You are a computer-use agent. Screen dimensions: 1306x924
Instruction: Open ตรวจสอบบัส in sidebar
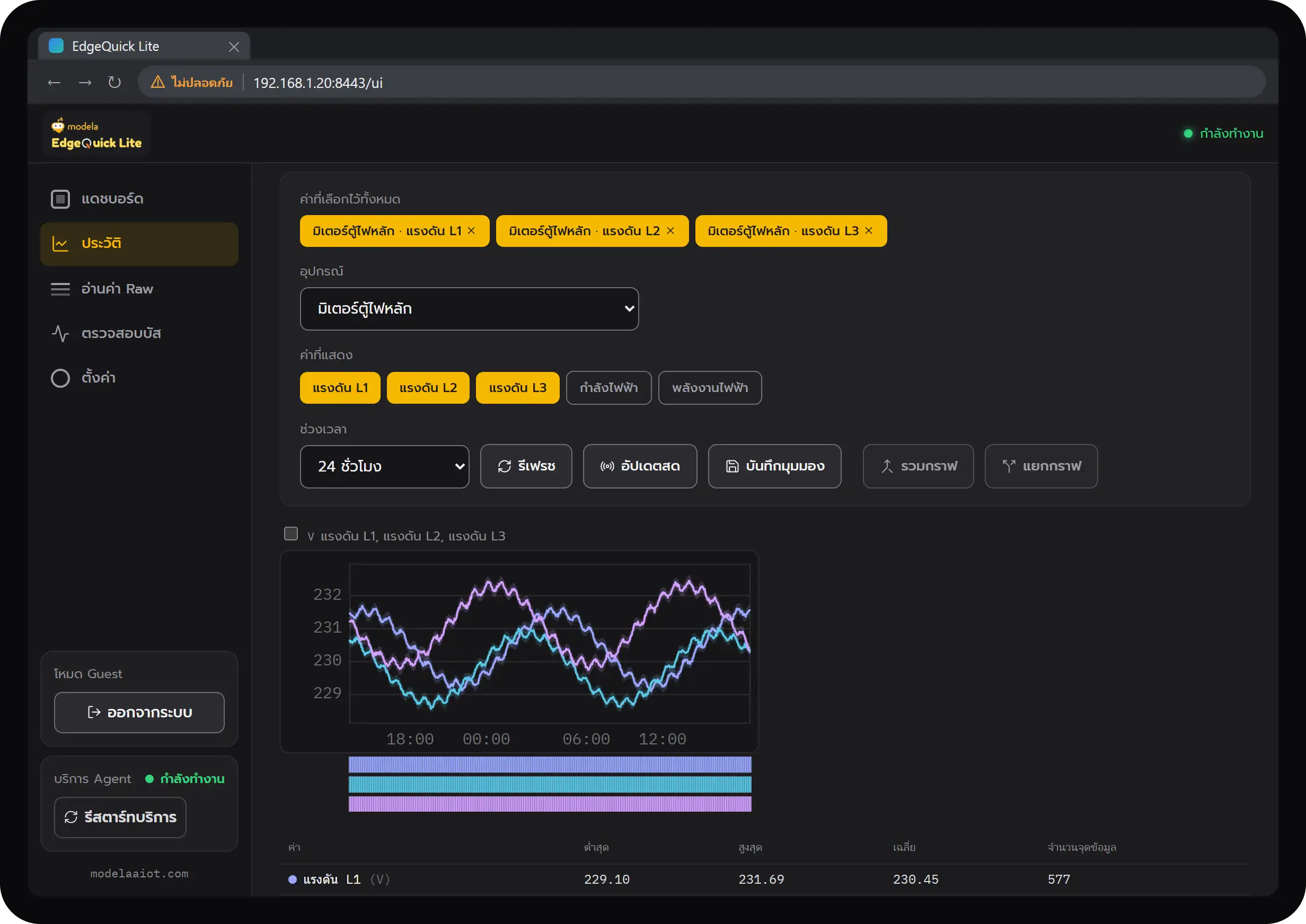click(139, 333)
